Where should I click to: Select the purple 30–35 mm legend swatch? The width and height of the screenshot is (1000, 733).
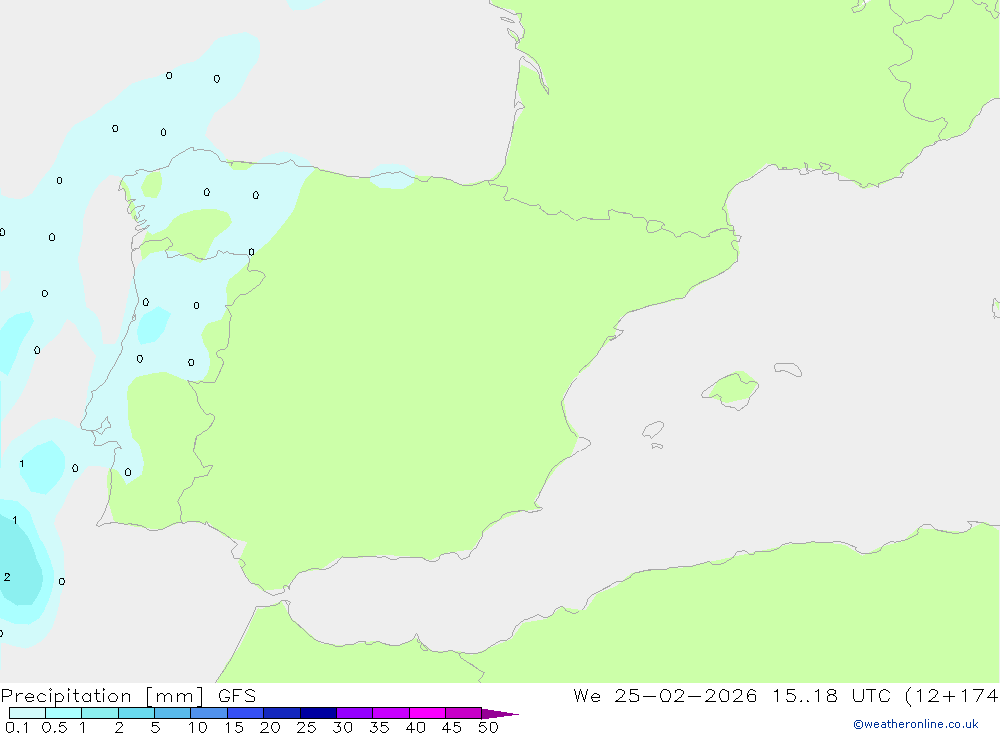coord(354,713)
